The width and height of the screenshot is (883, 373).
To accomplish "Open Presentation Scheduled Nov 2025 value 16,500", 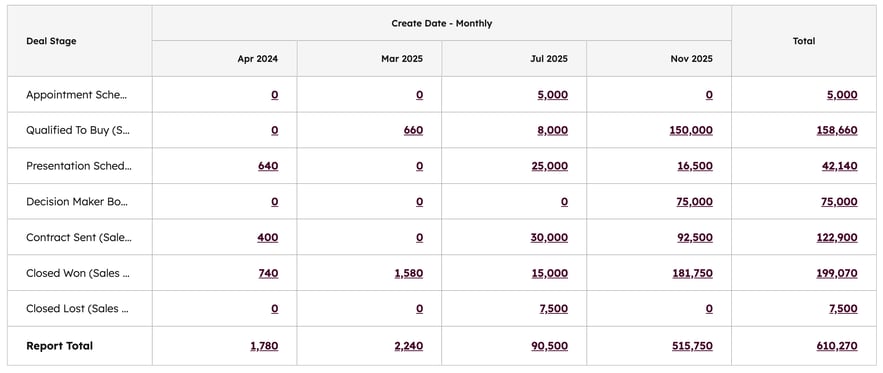I will pyautogui.click(x=695, y=166).
